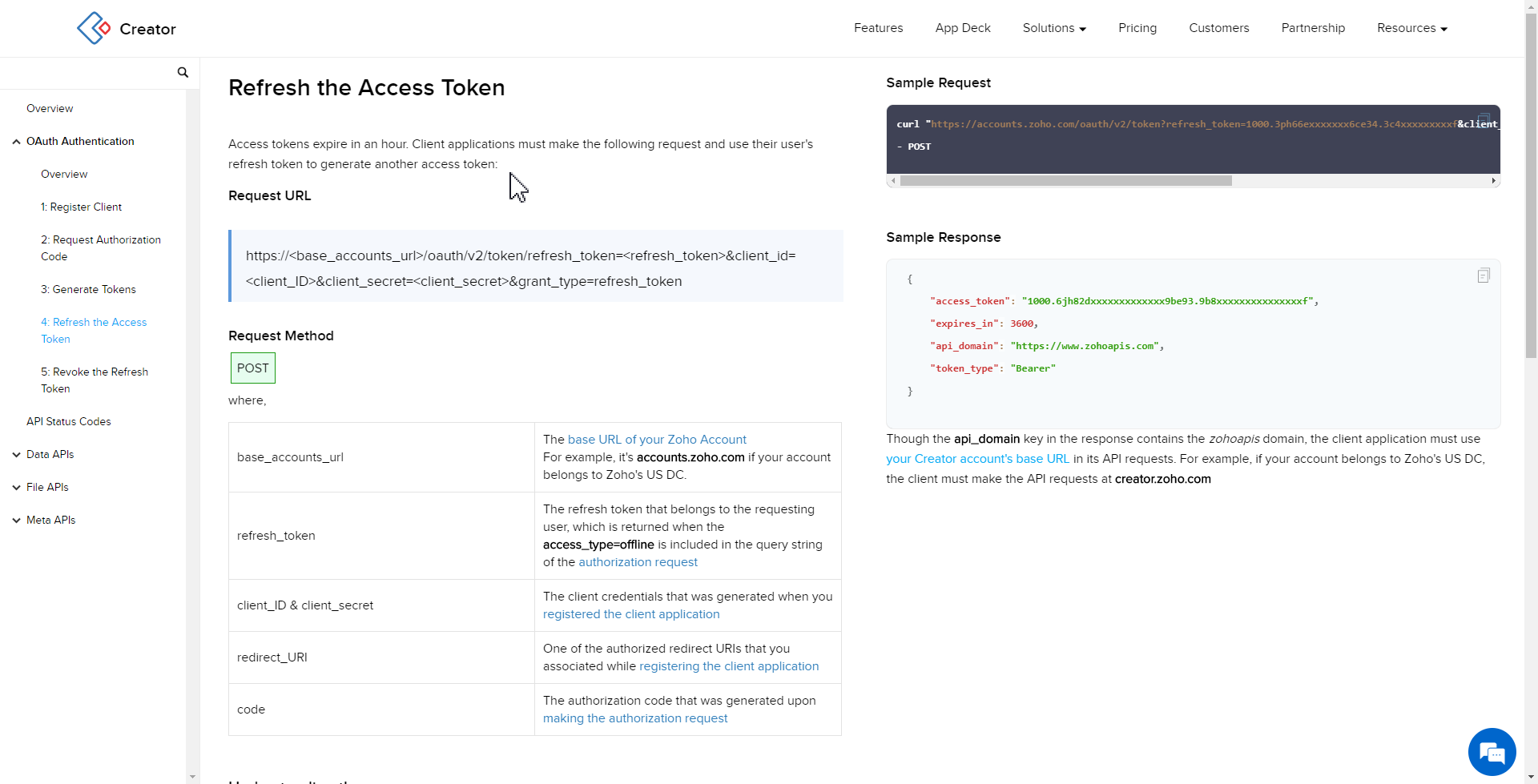The height and width of the screenshot is (784, 1538).
Task: Open the 'base URL of your Zoho Account' link
Action: pos(657,439)
